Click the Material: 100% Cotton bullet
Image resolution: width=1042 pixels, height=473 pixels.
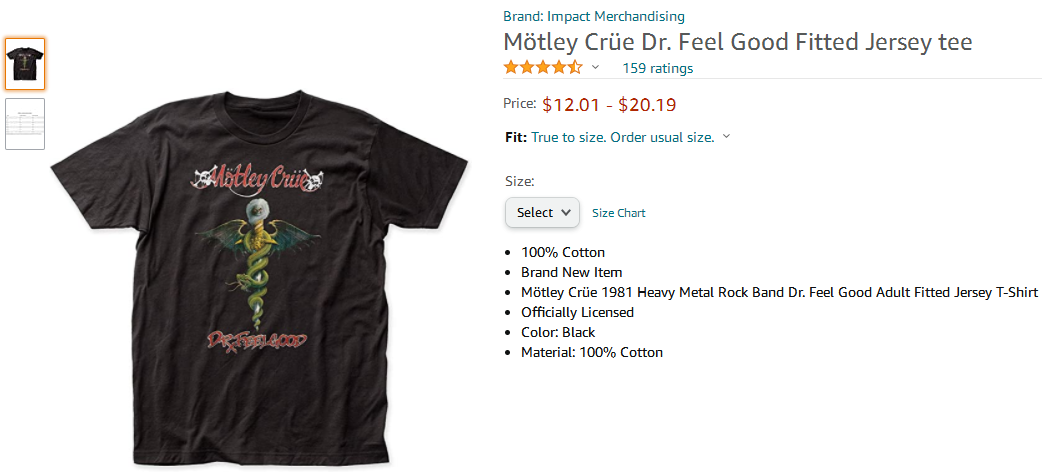(x=592, y=352)
